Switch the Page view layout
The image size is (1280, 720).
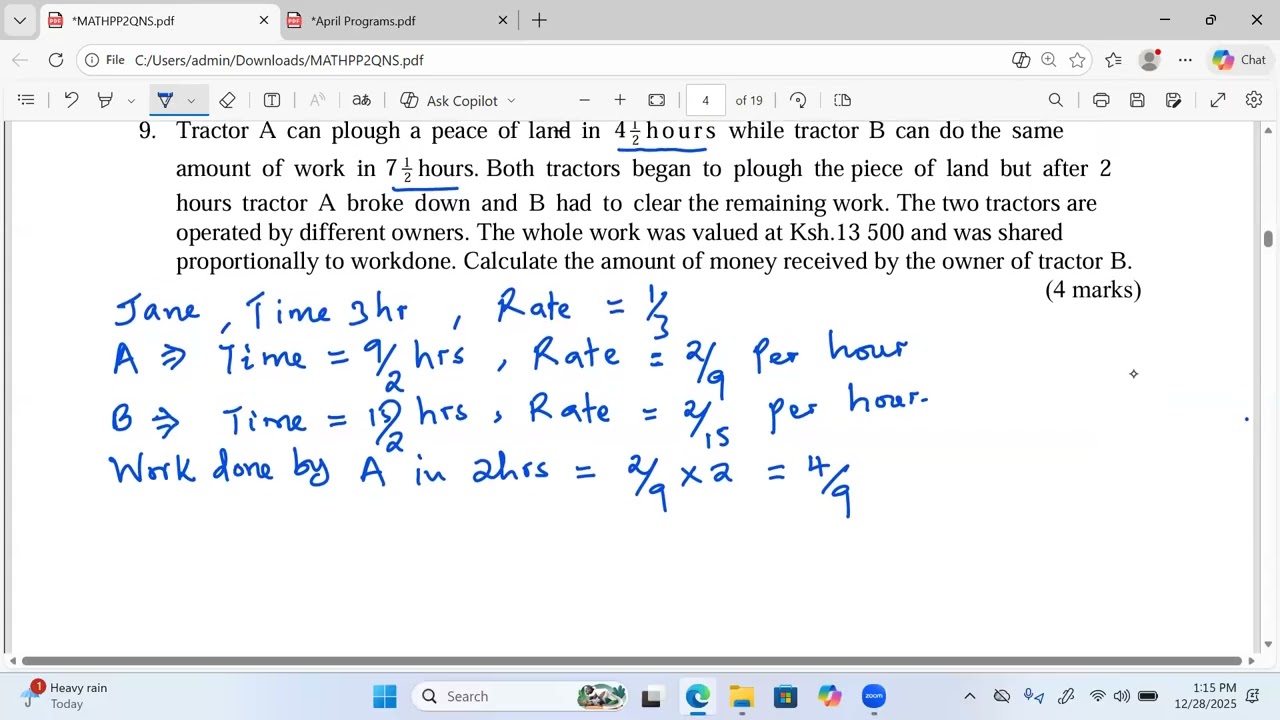point(842,100)
